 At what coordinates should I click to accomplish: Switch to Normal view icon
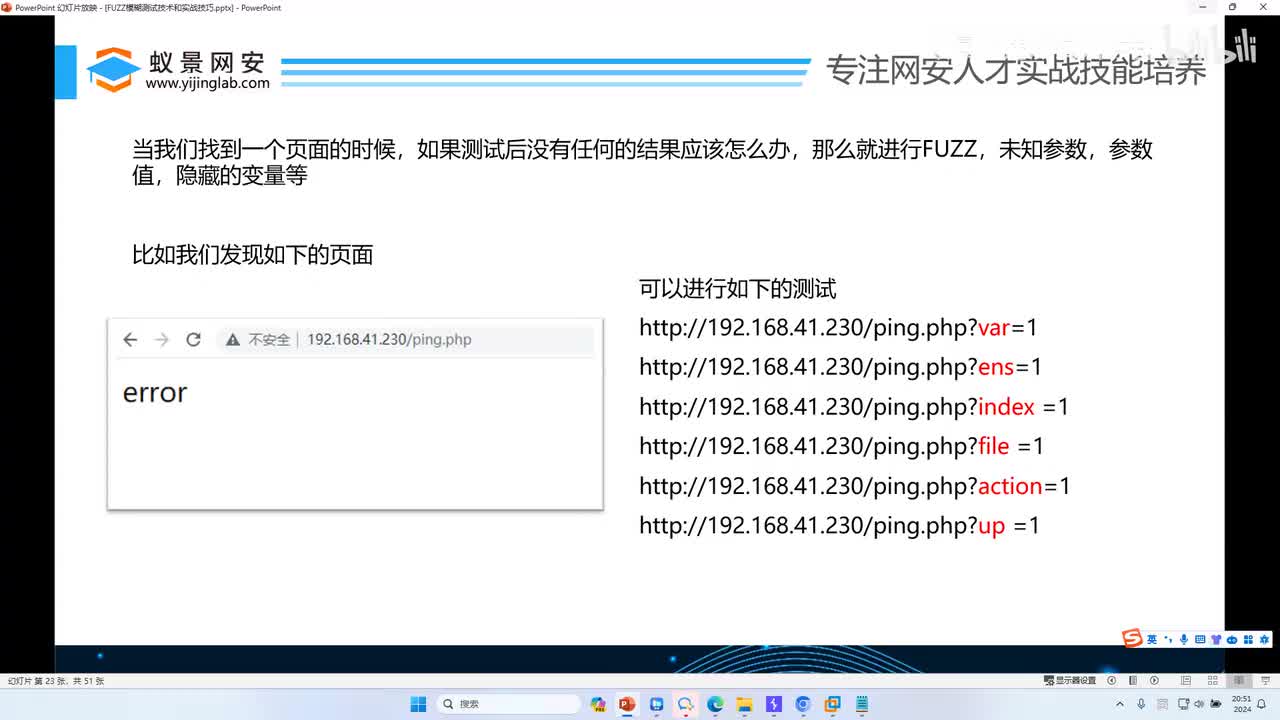point(1186,681)
